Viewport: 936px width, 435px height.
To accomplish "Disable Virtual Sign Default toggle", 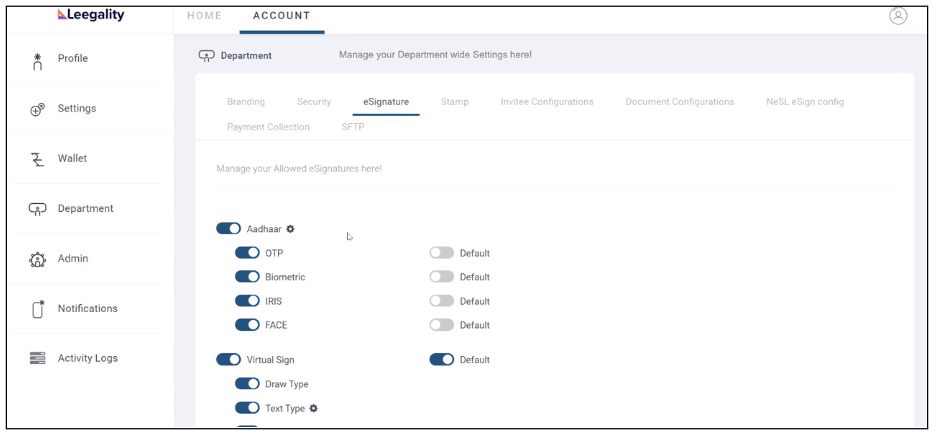I will 442,360.
